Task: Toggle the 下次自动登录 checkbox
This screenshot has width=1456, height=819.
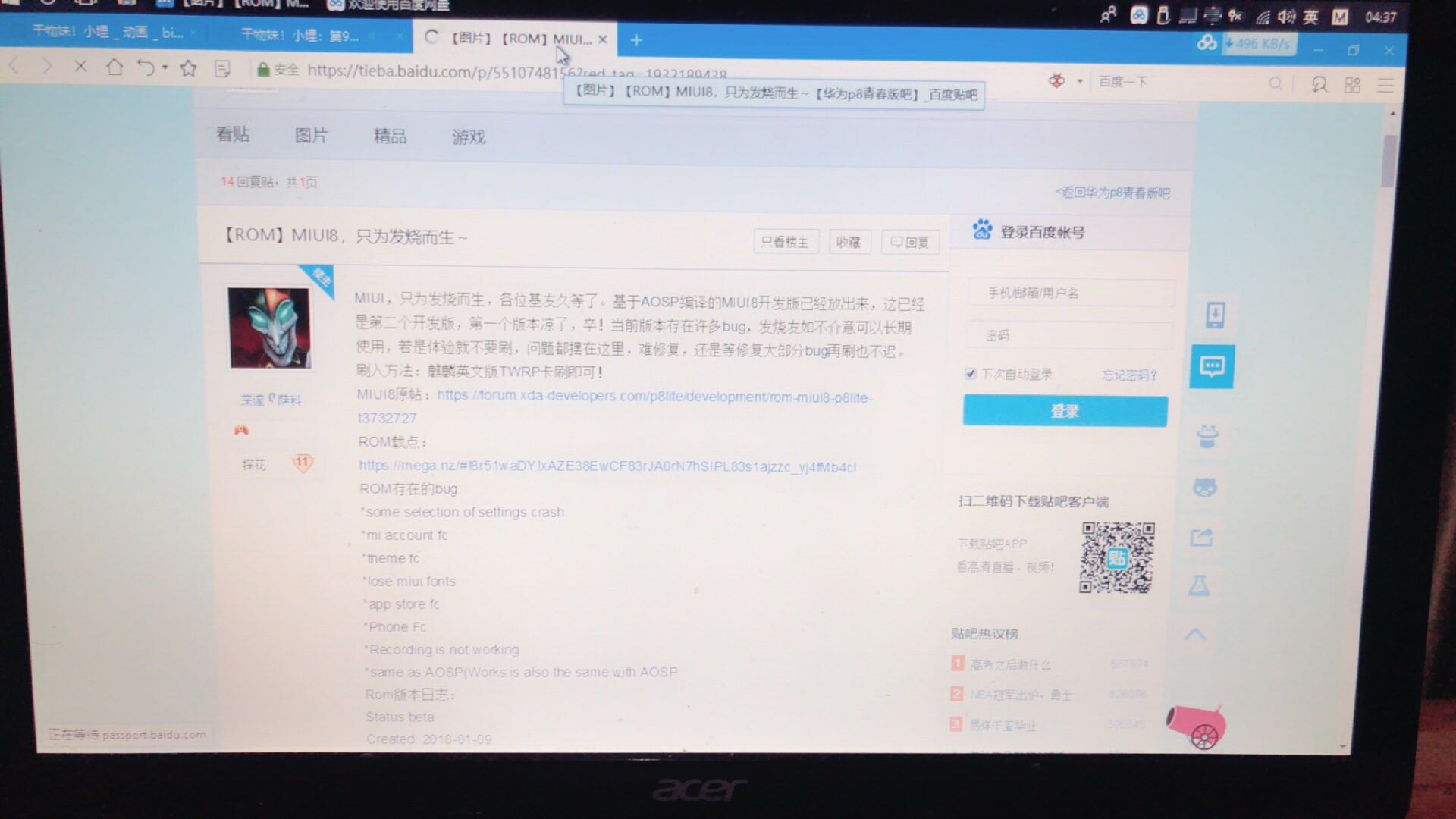Action: [970, 374]
